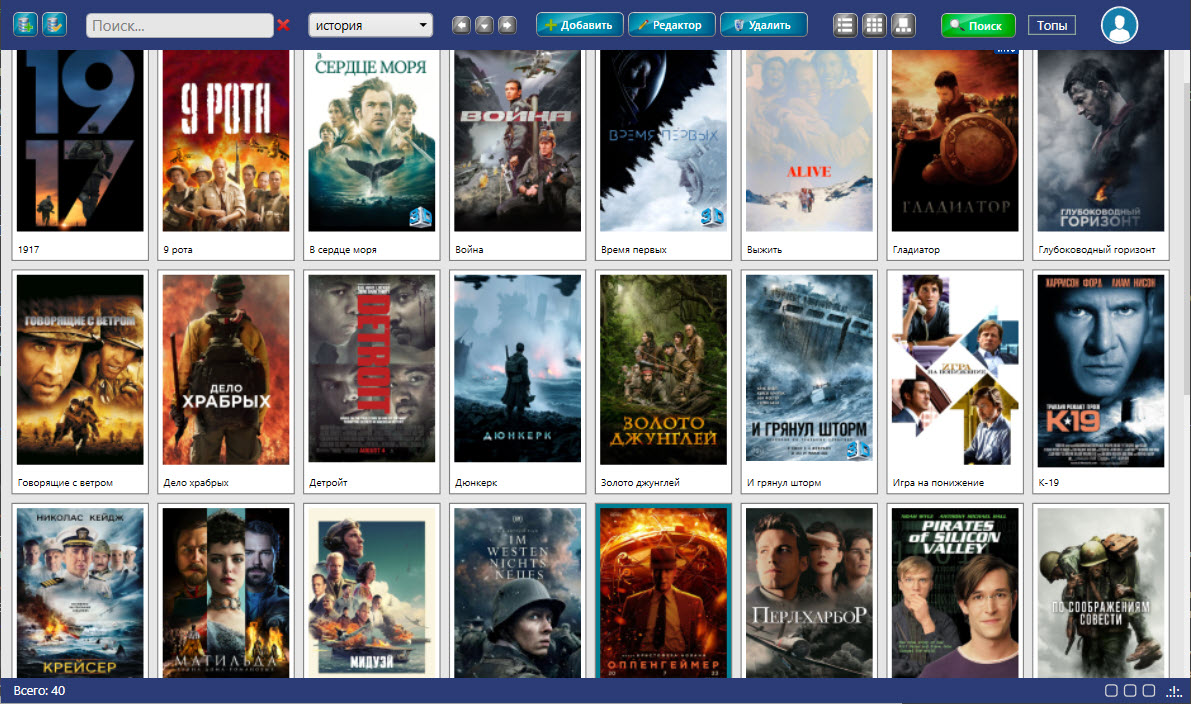The height and width of the screenshot is (704, 1191).
Task: Clear the search field with red X
Action: [x=283, y=25]
